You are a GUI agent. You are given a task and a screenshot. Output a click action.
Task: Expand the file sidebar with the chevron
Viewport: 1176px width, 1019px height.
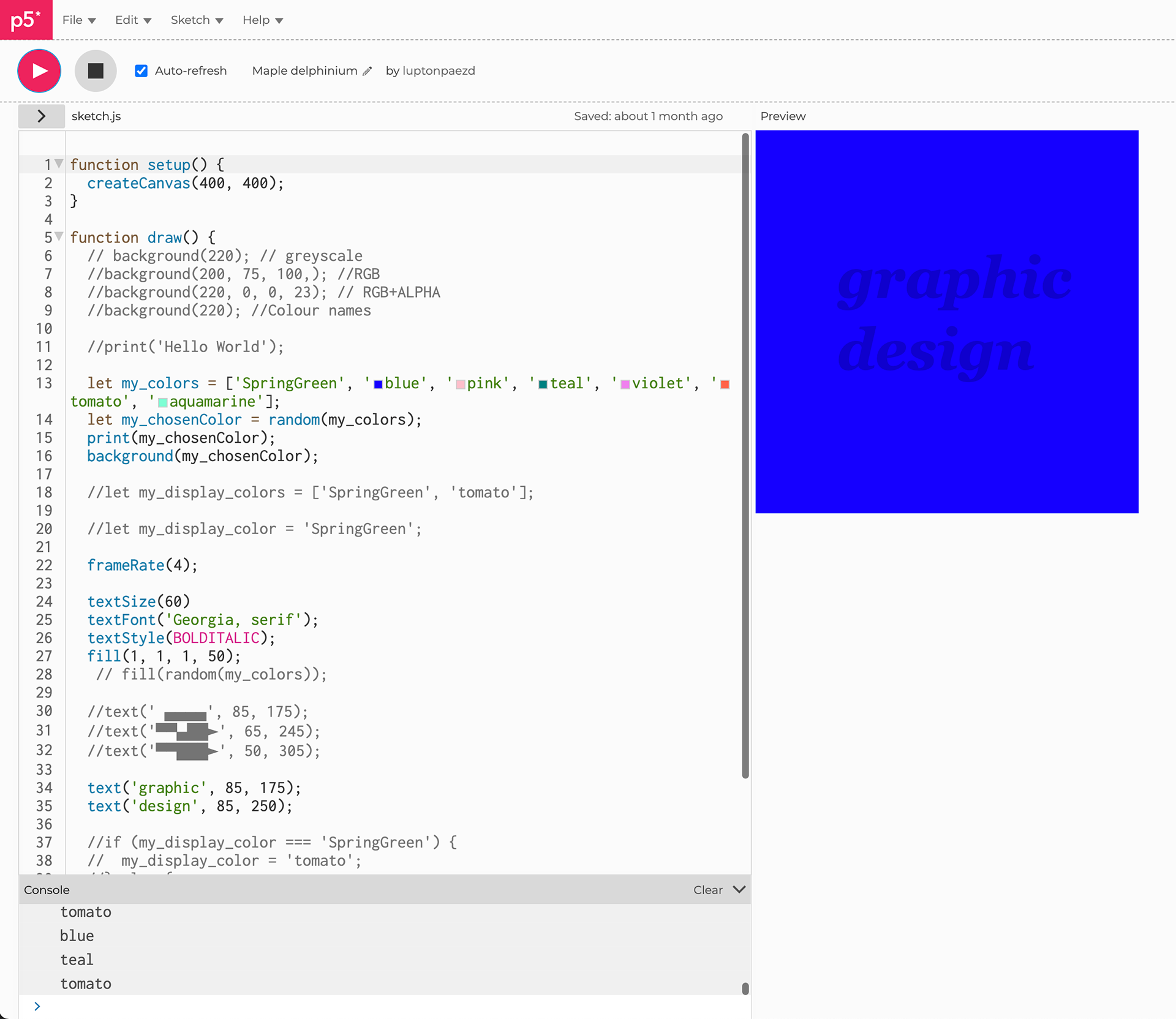point(41,116)
